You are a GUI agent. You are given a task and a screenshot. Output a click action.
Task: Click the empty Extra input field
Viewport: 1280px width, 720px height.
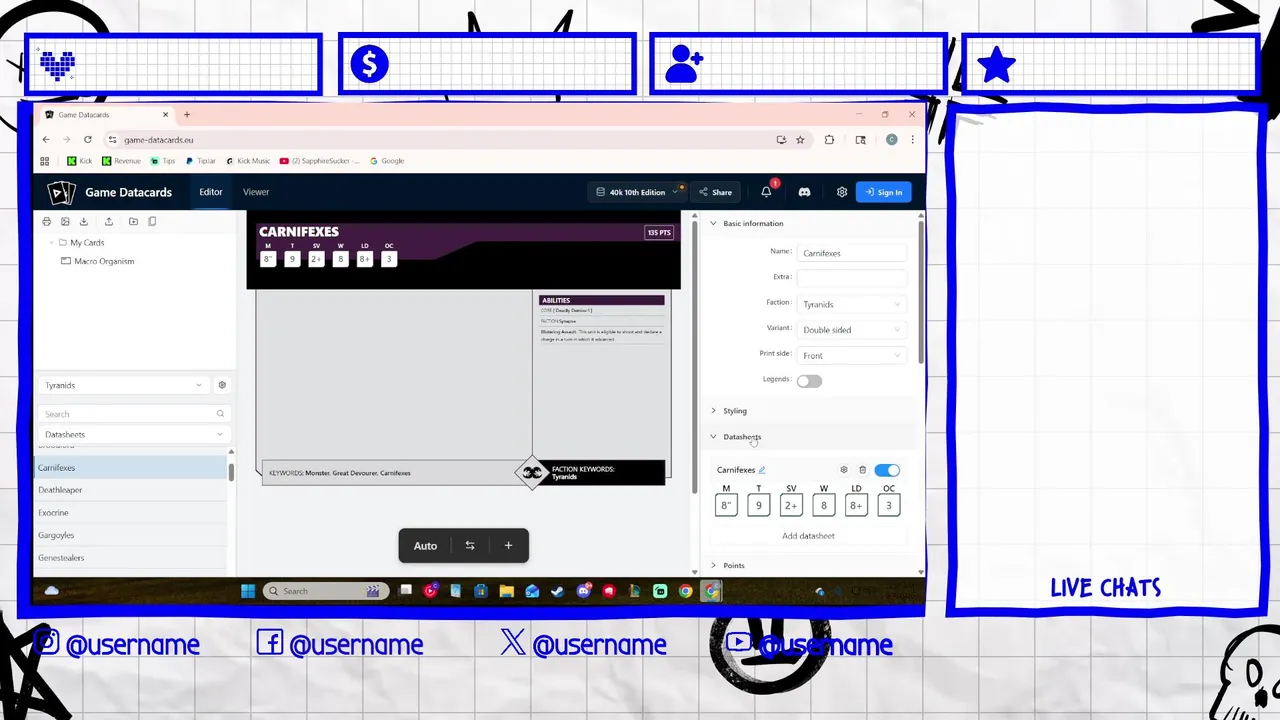pyautogui.click(x=851, y=278)
